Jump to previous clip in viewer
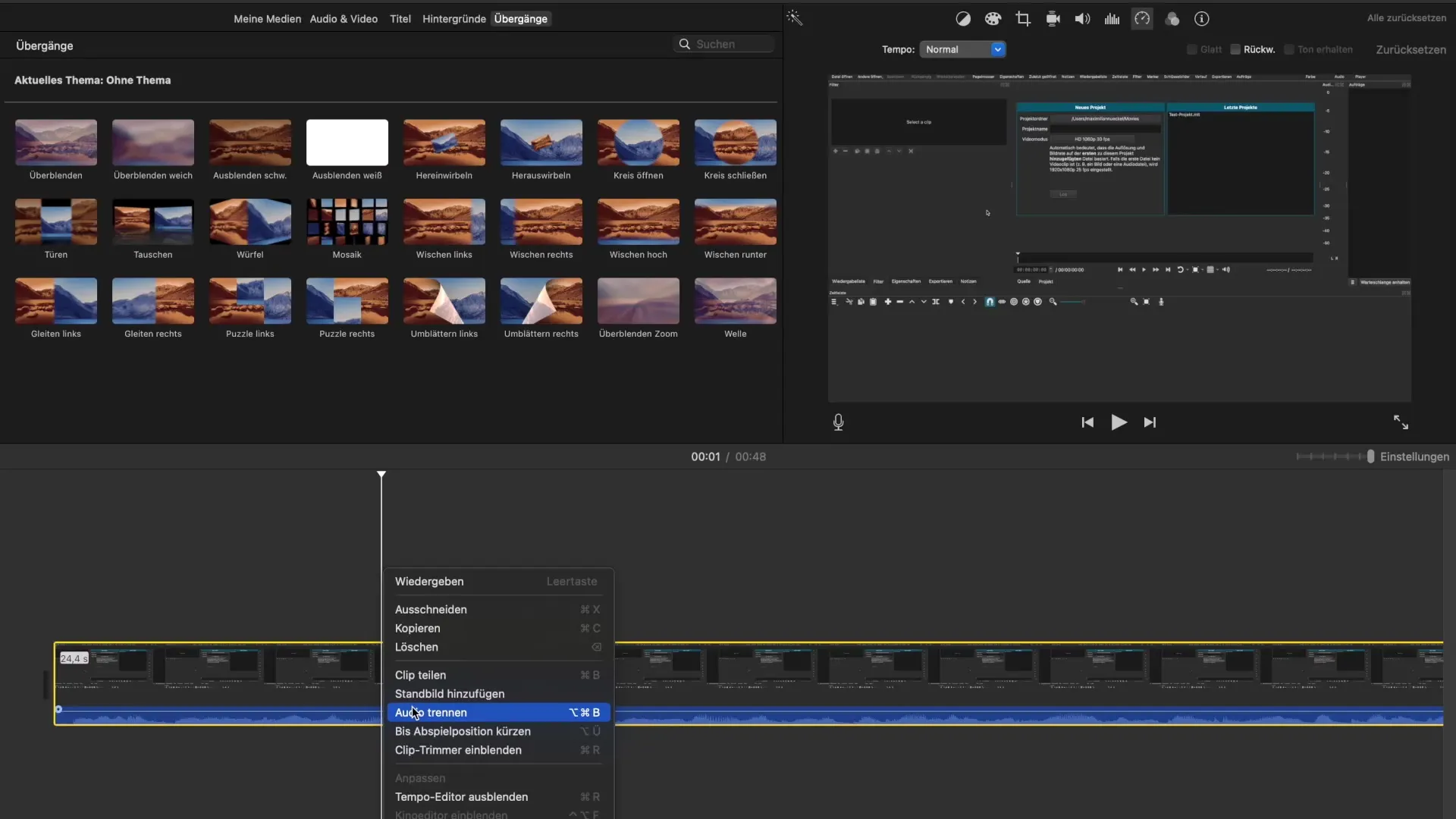Screen dimensions: 1456x819 click(1087, 422)
